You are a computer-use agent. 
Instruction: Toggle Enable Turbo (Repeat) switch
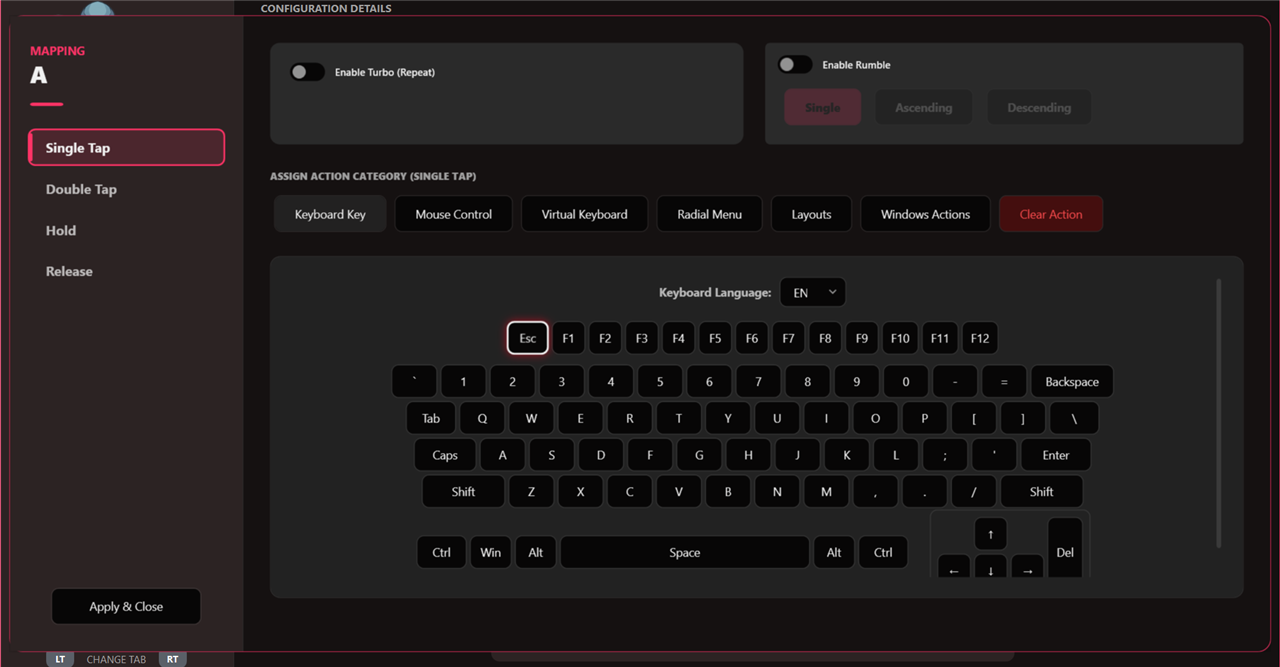click(307, 72)
